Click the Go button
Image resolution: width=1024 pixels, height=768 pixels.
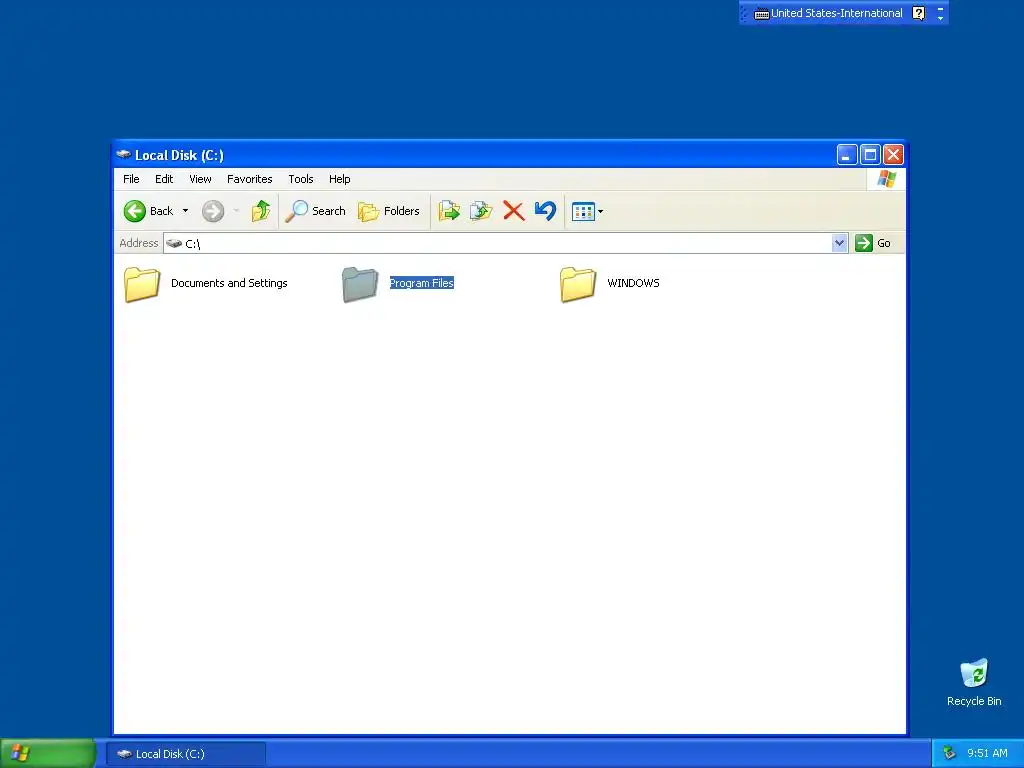point(873,243)
